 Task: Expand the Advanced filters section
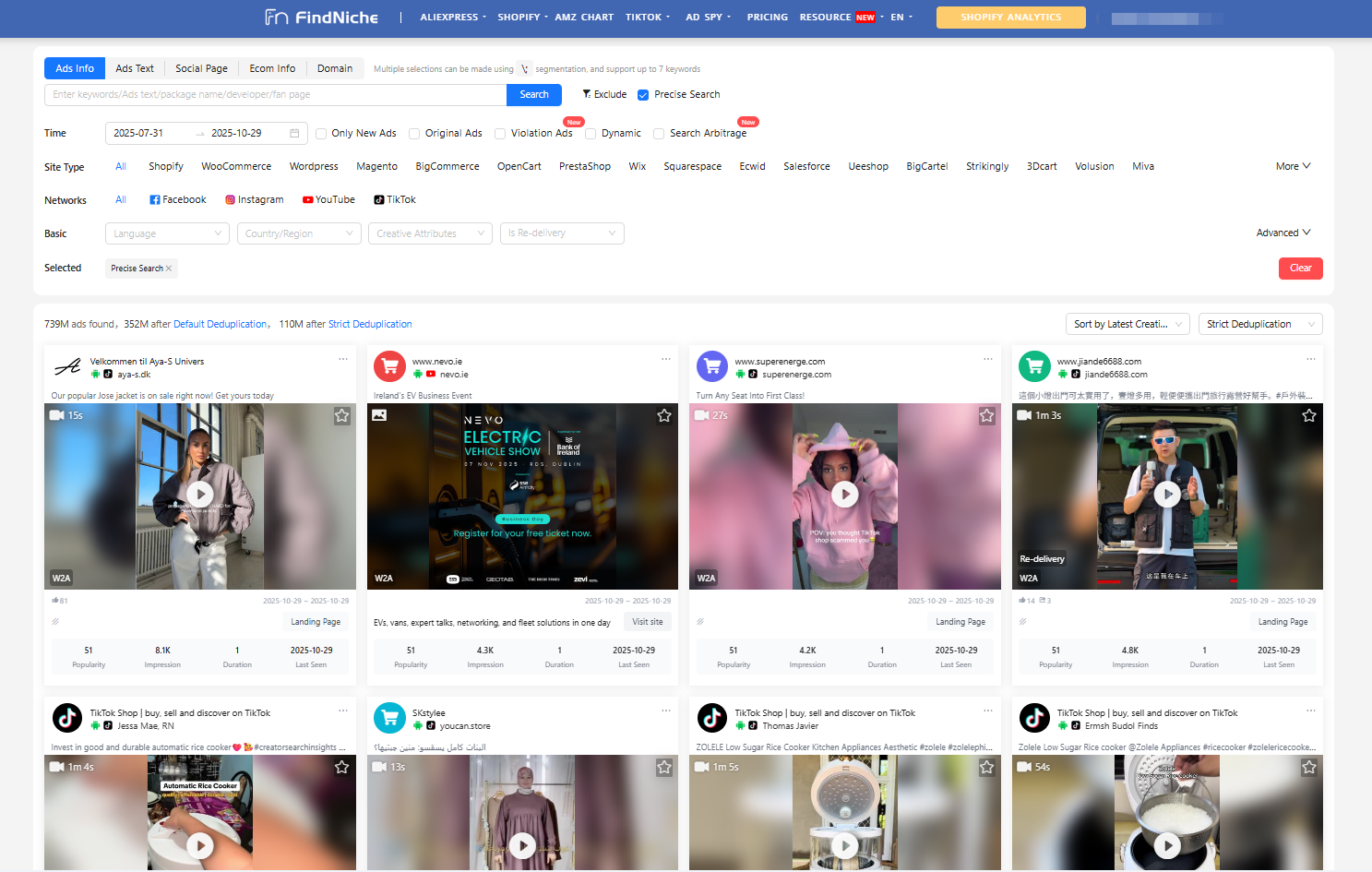click(1283, 233)
